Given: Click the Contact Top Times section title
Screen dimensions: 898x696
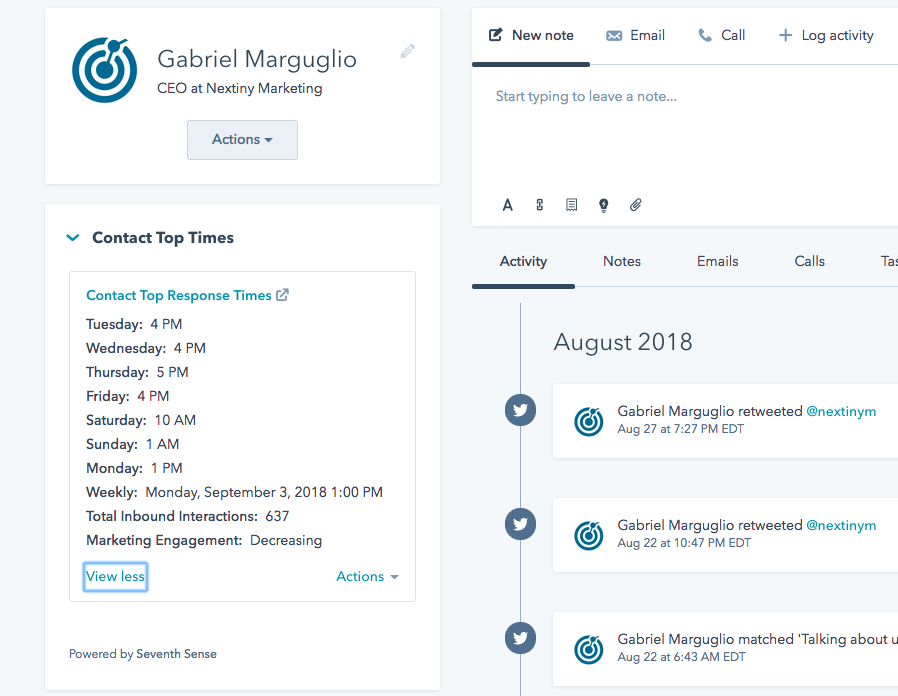Looking at the screenshot, I should point(163,238).
